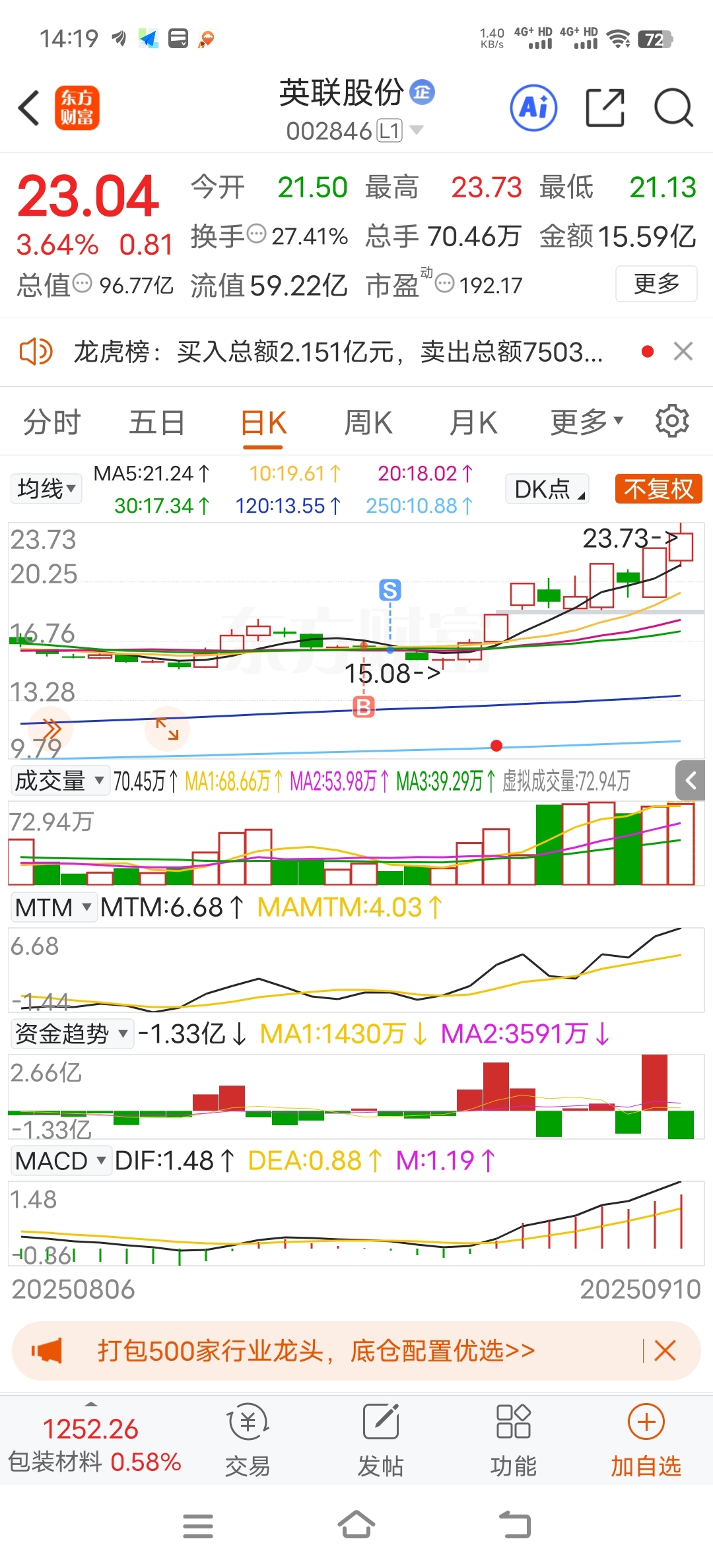Tap the 120:13.55 moving average value

click(x=289, y=506)
